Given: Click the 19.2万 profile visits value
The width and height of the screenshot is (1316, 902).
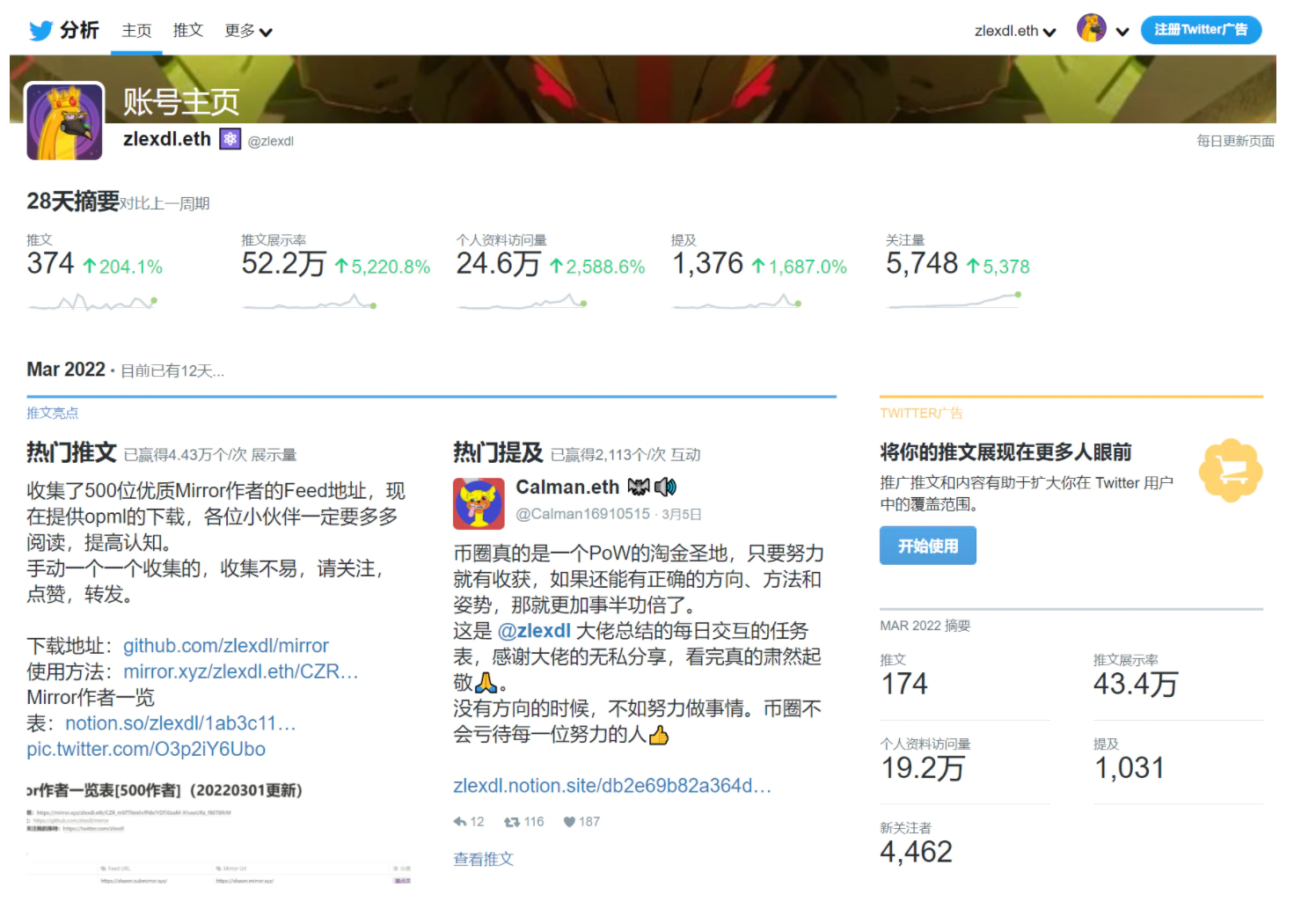Looking at the screenshot, I should pyautogui.click(x=923, y=768).
